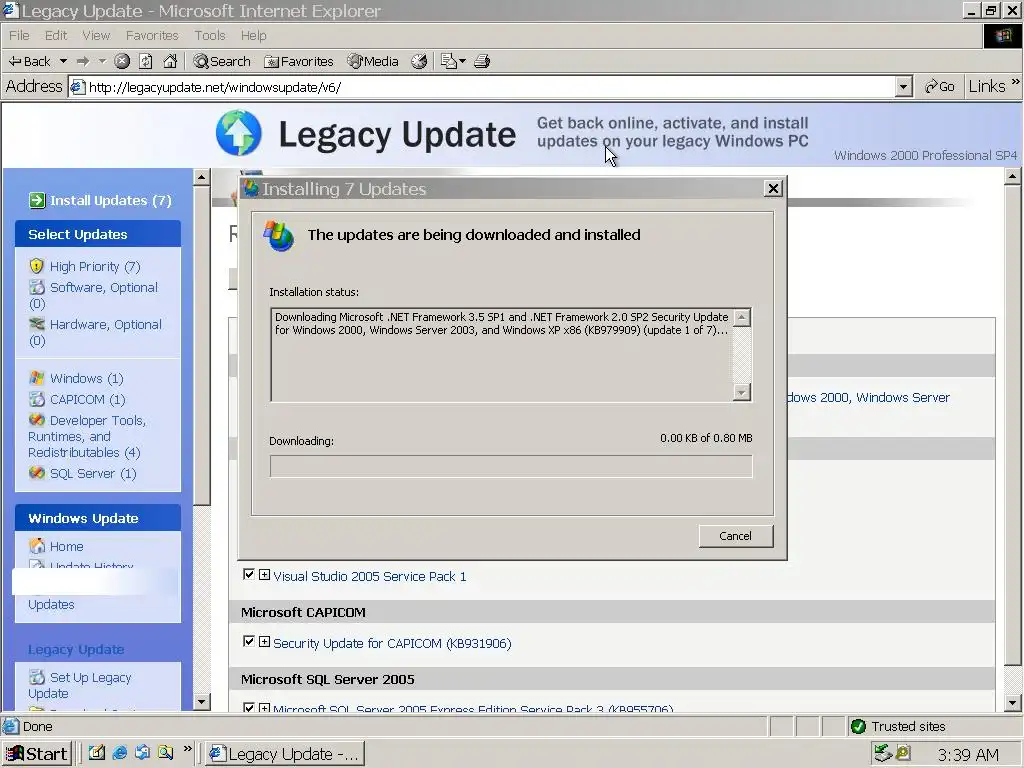
Task: Click the Set Up Legacy Update icon
Action: (37, 677)
